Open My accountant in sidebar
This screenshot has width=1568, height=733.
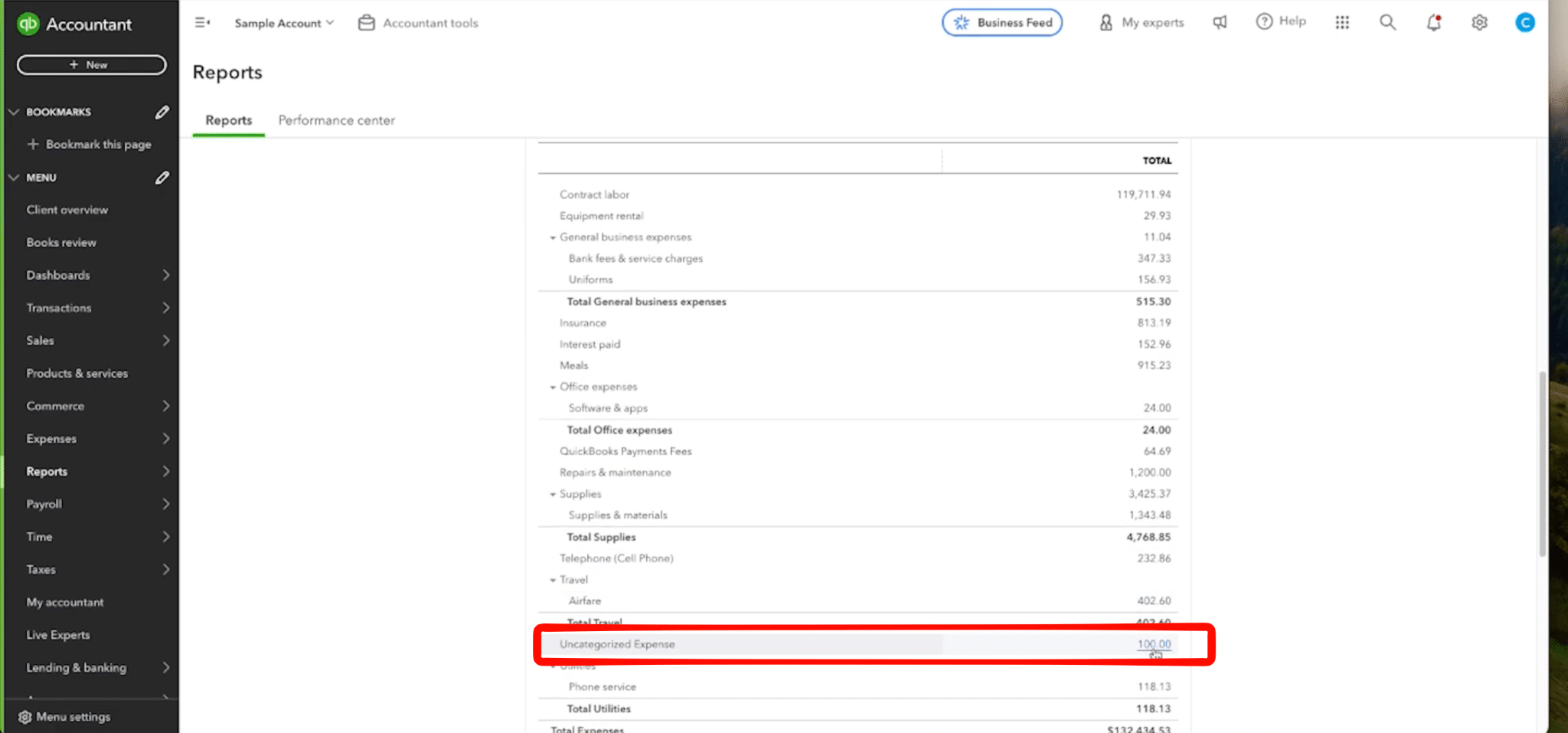tap(65, 602)
